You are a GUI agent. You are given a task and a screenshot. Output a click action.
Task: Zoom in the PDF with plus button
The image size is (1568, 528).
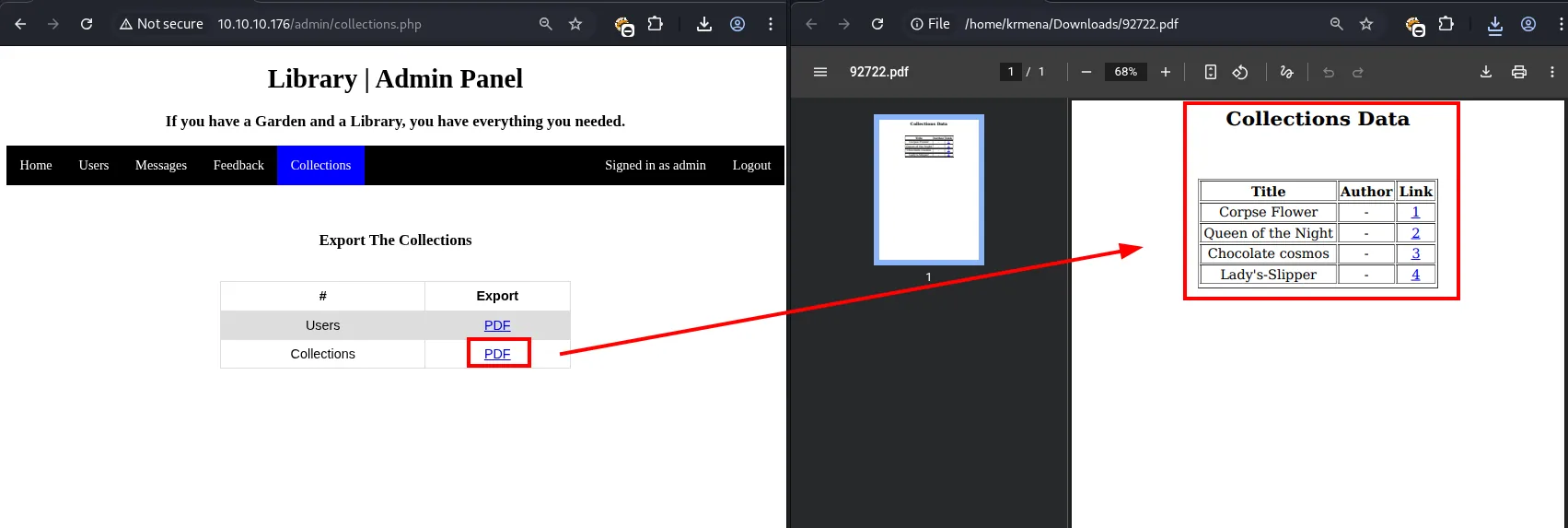pos(1166,72)
